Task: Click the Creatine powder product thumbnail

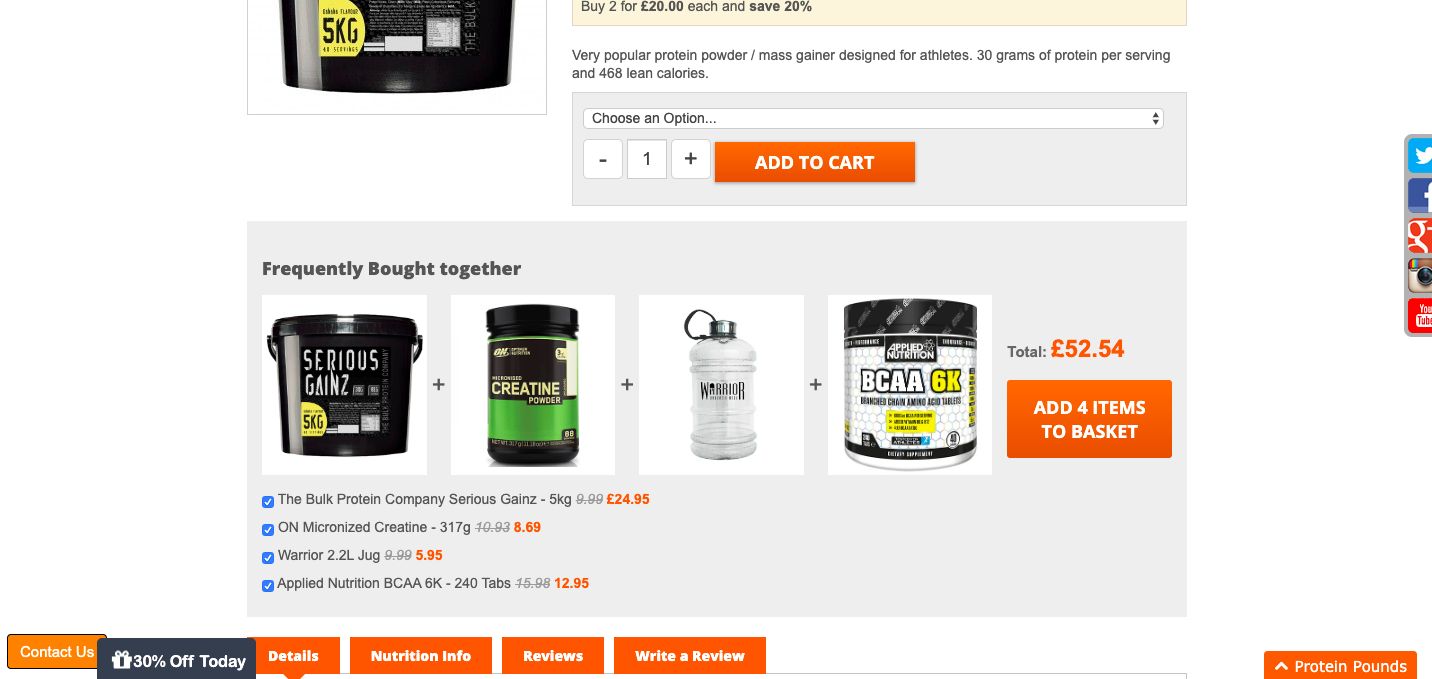Action: click(533, 385)
